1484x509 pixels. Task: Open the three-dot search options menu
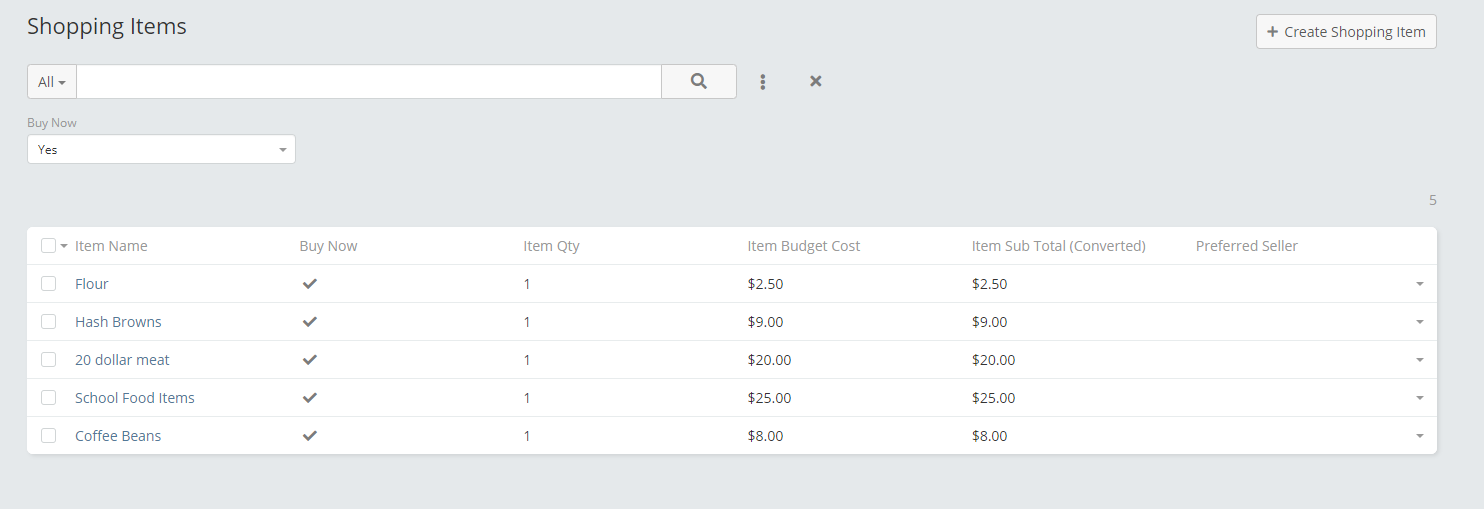(763, 82)
